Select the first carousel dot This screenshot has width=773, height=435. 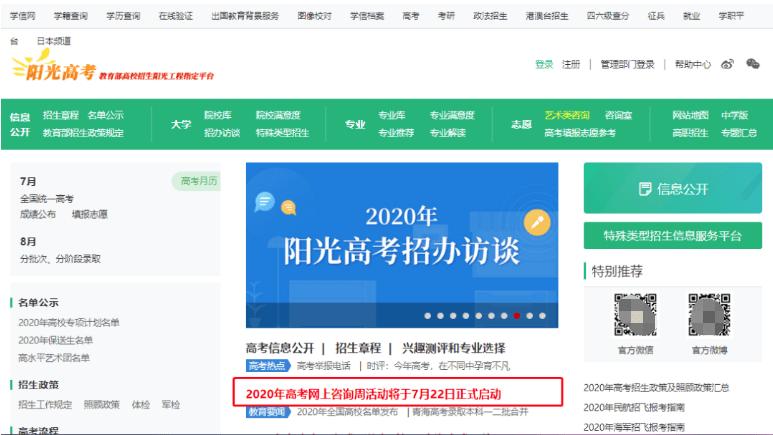427,316
